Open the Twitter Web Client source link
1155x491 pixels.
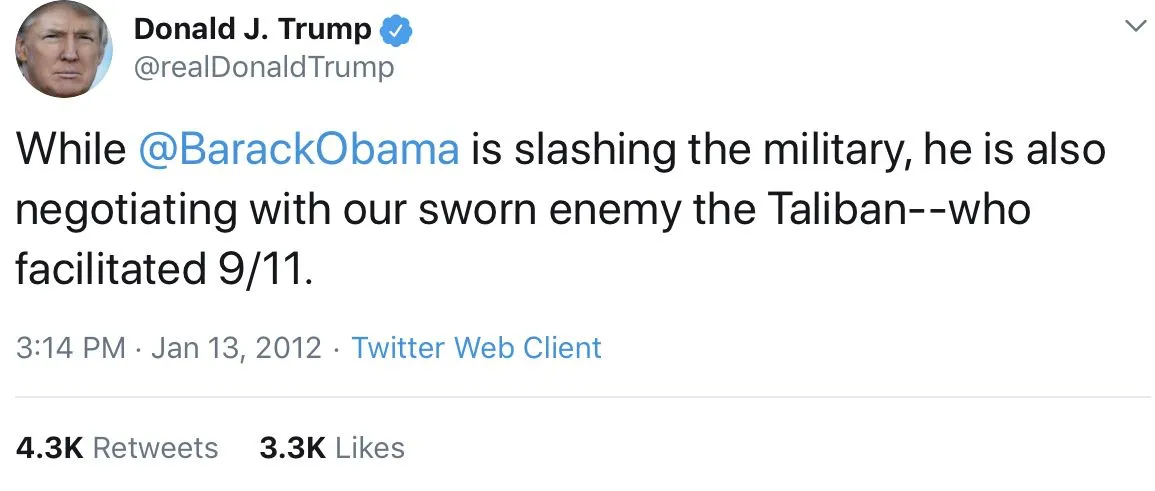pyautogui.click(x=476, y=348)
